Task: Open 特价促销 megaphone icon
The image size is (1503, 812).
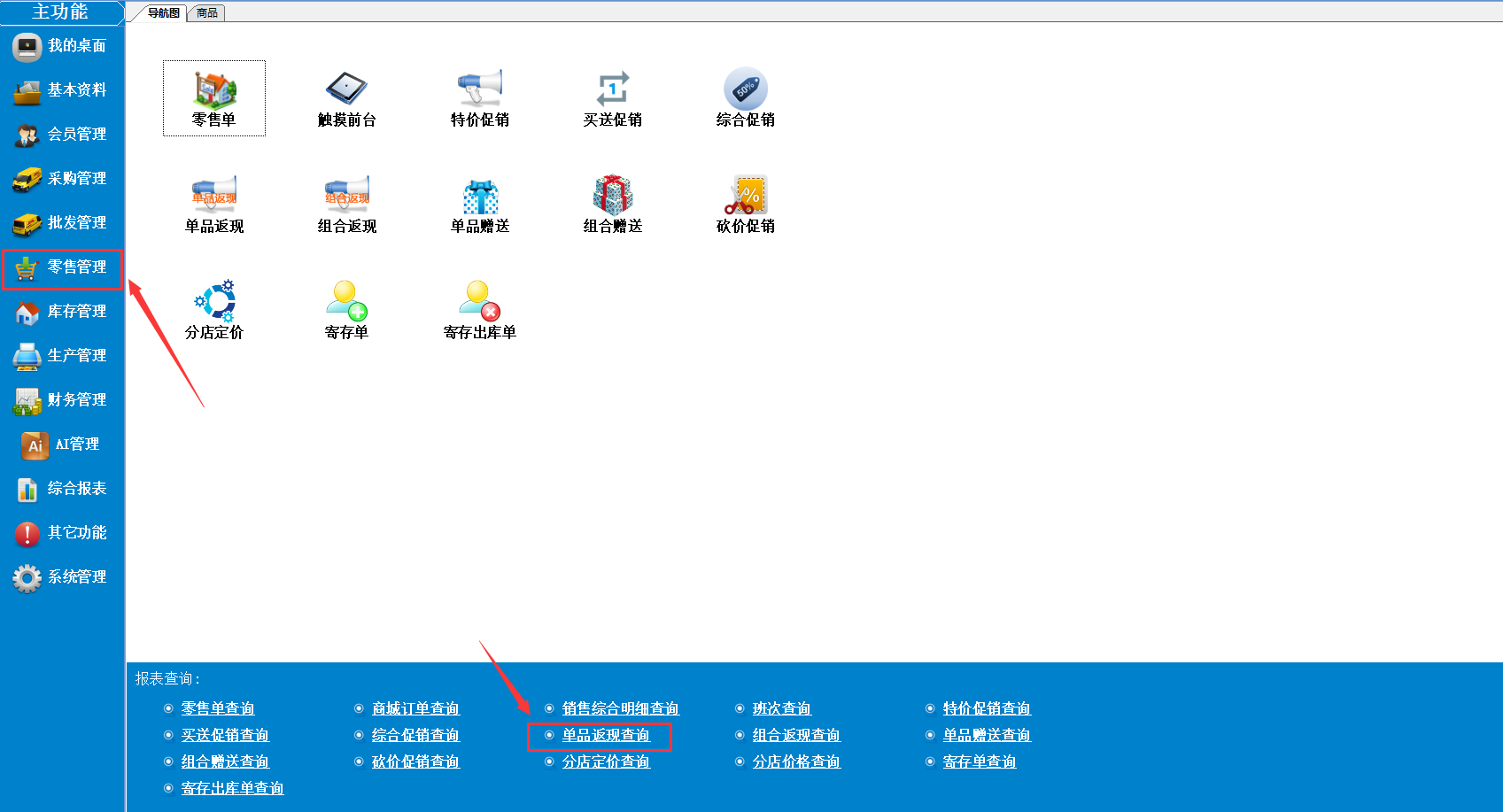Action: (480, 98)
